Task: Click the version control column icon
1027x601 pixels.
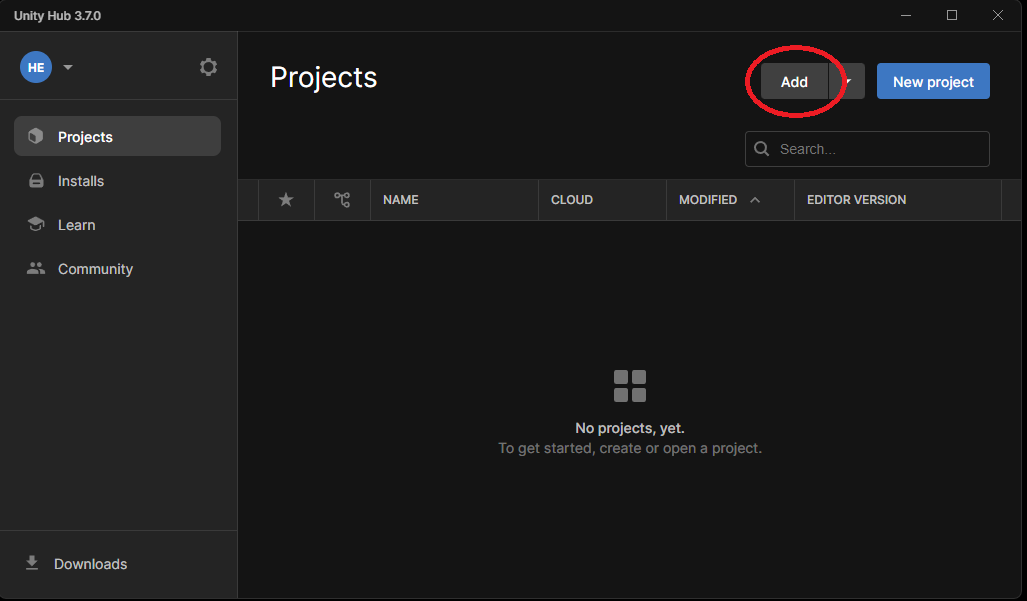Action: coord(342,200)
